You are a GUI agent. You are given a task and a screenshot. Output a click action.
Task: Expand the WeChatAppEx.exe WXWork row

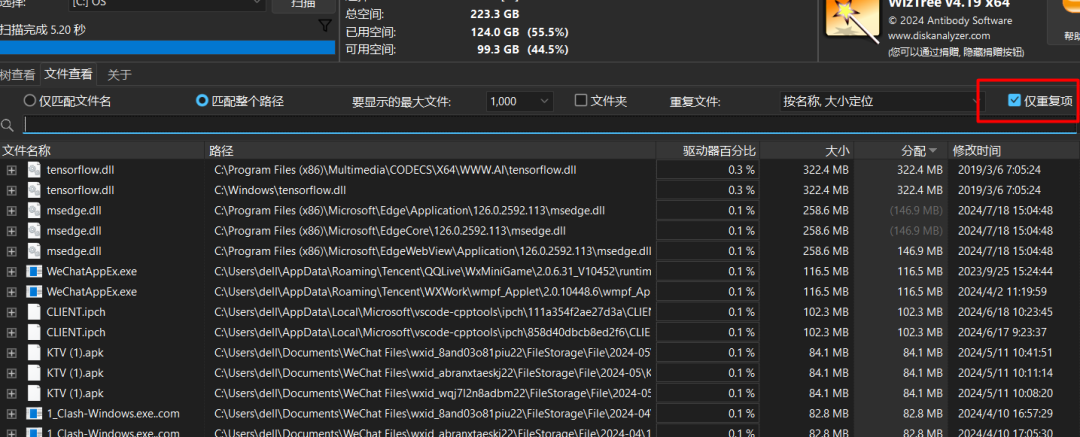click(12, 292)
